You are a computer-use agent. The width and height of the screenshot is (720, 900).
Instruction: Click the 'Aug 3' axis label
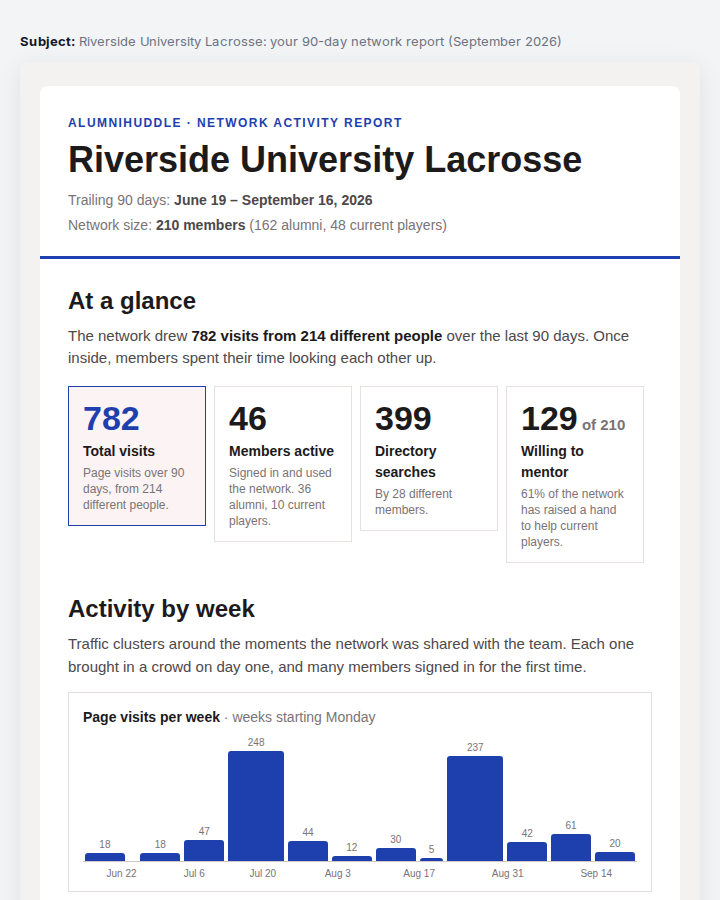coord(338,873)
